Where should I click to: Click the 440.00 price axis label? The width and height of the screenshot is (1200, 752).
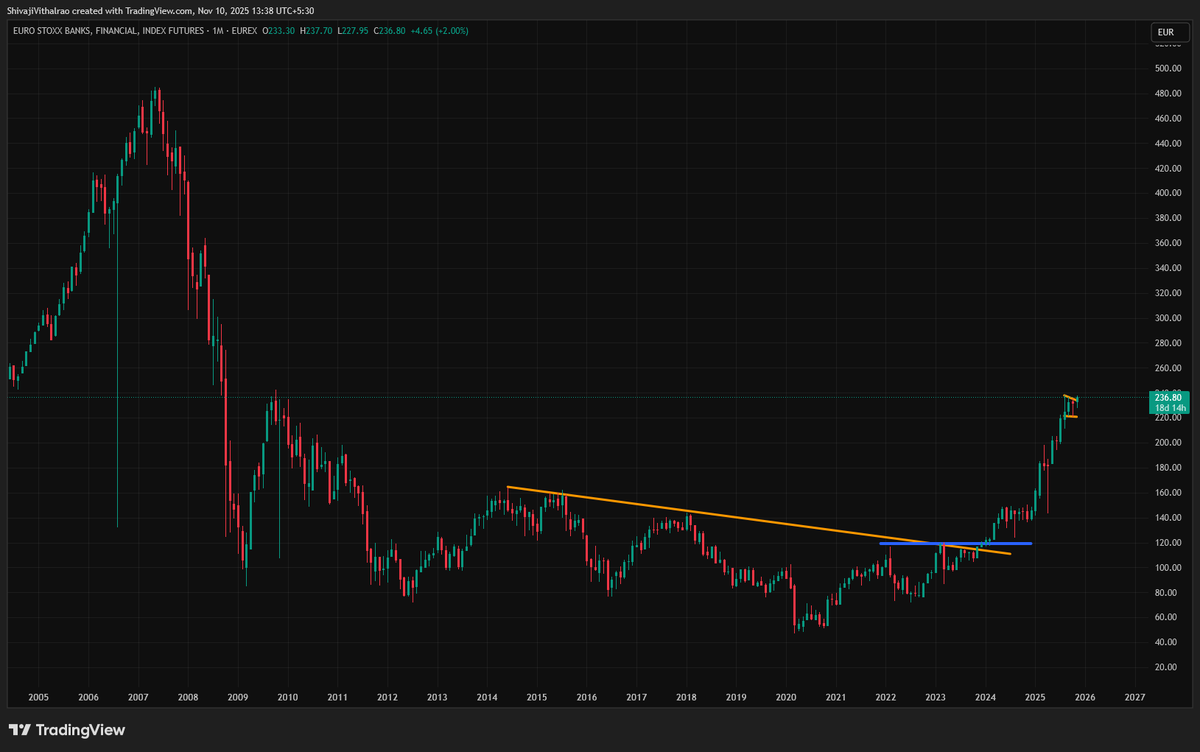pyautogui.click(x=1167, y=144)
